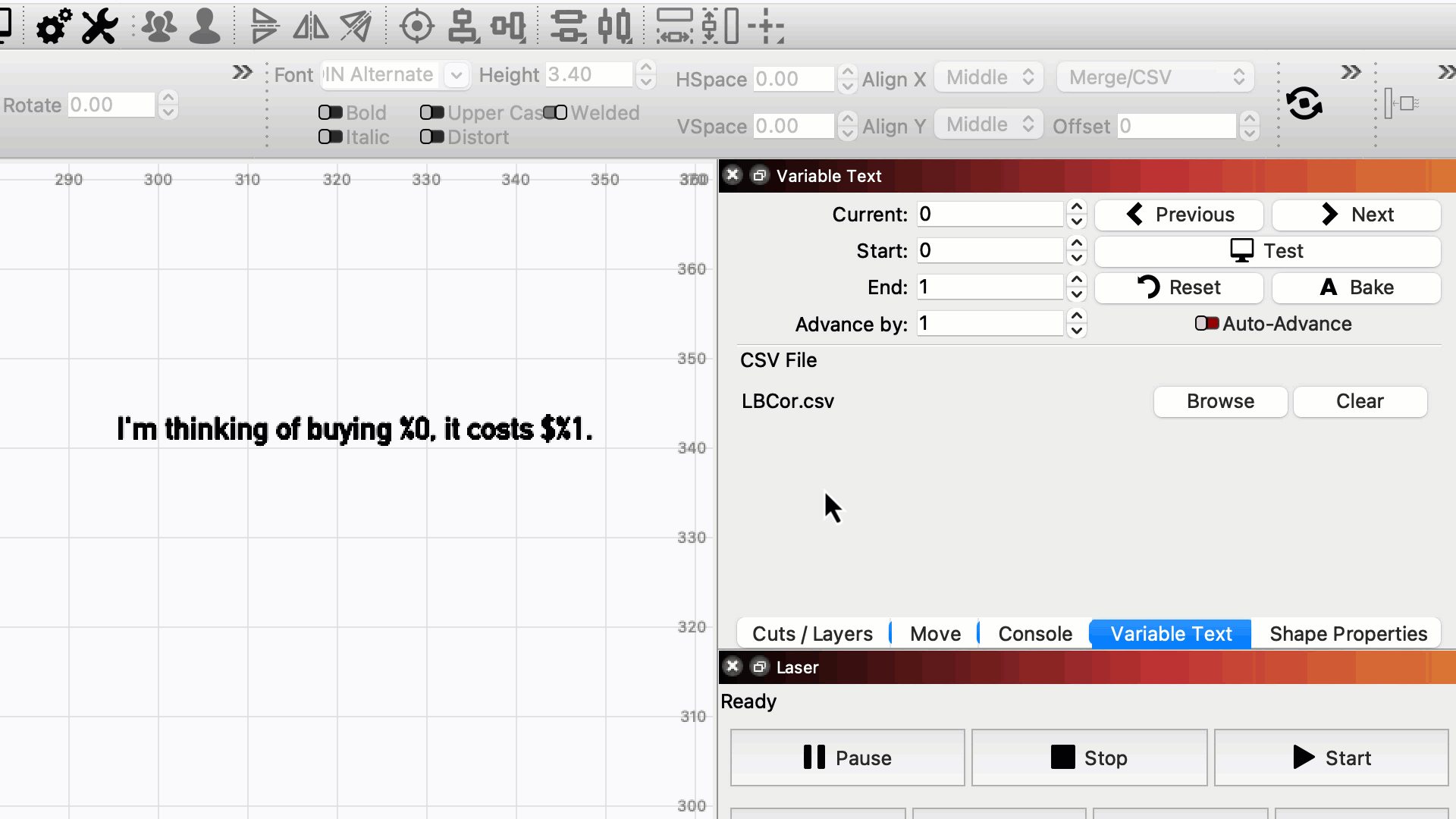Open the Console tab
Screen dimensions: 1456x819
click(1035, 633)
